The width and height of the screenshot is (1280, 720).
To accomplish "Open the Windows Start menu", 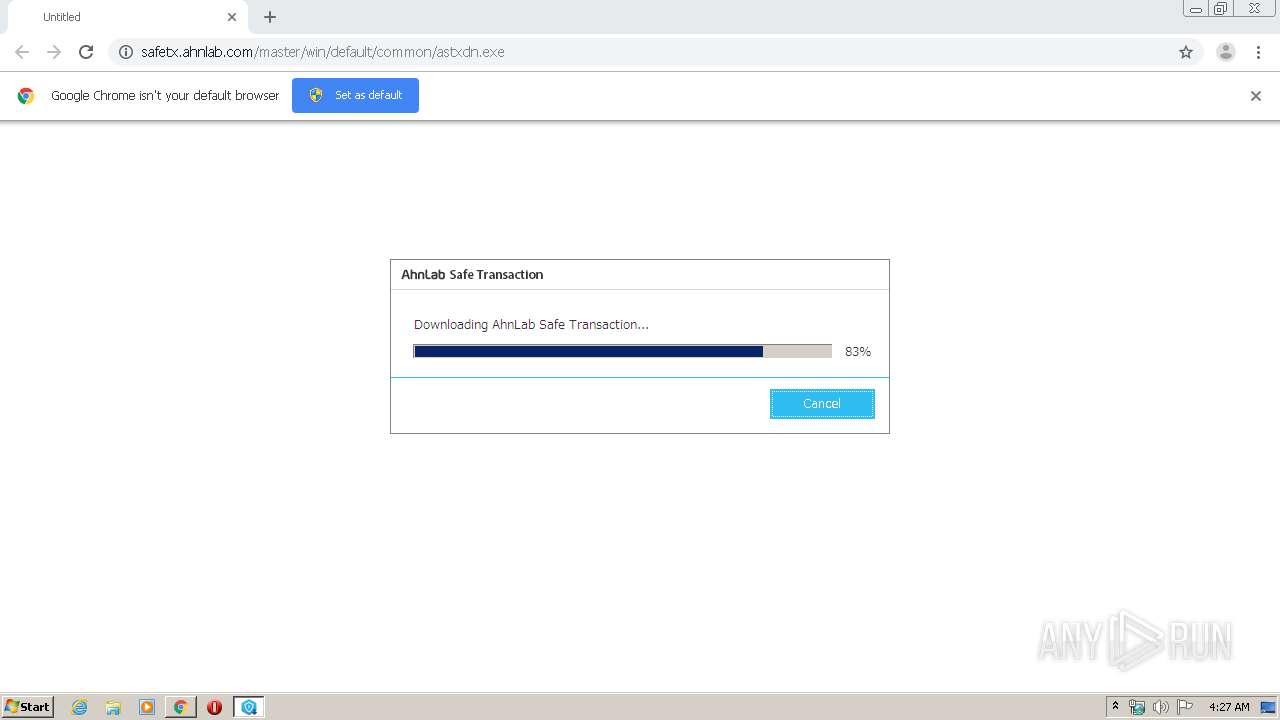I will click(28, 706).
